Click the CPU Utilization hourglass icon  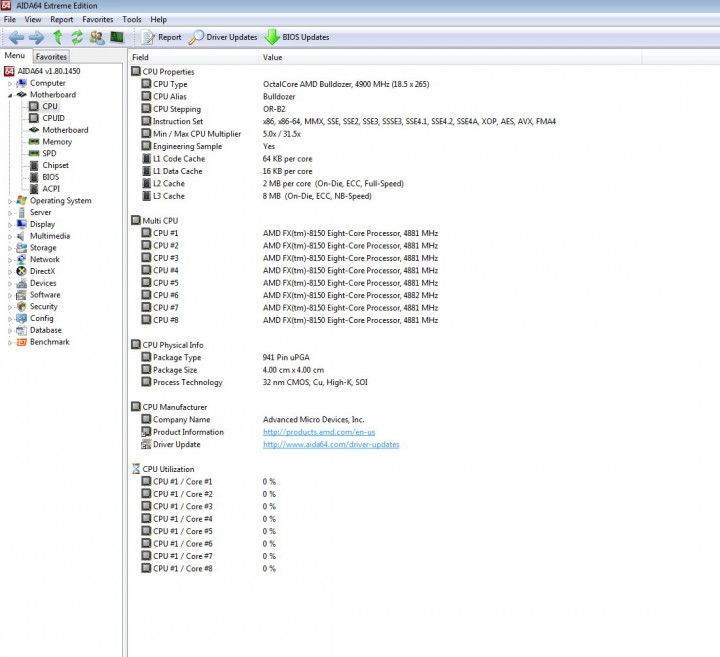pos(136,469)
